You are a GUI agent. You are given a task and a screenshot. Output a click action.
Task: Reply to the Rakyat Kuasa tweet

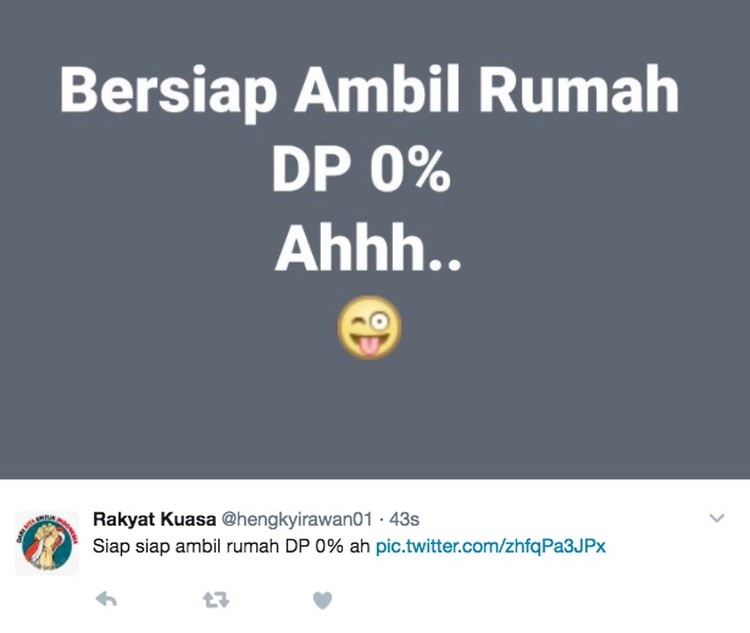click(106, 599)
